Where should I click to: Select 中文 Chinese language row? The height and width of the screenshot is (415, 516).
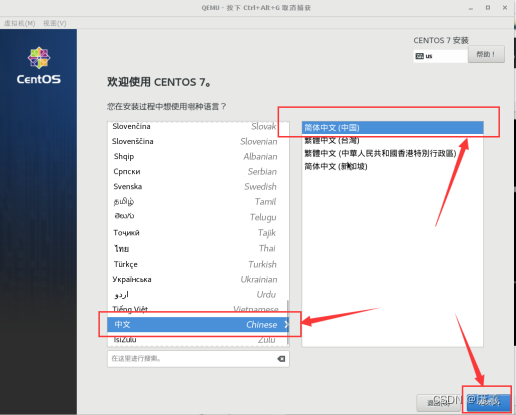click(x=197, y=324)
